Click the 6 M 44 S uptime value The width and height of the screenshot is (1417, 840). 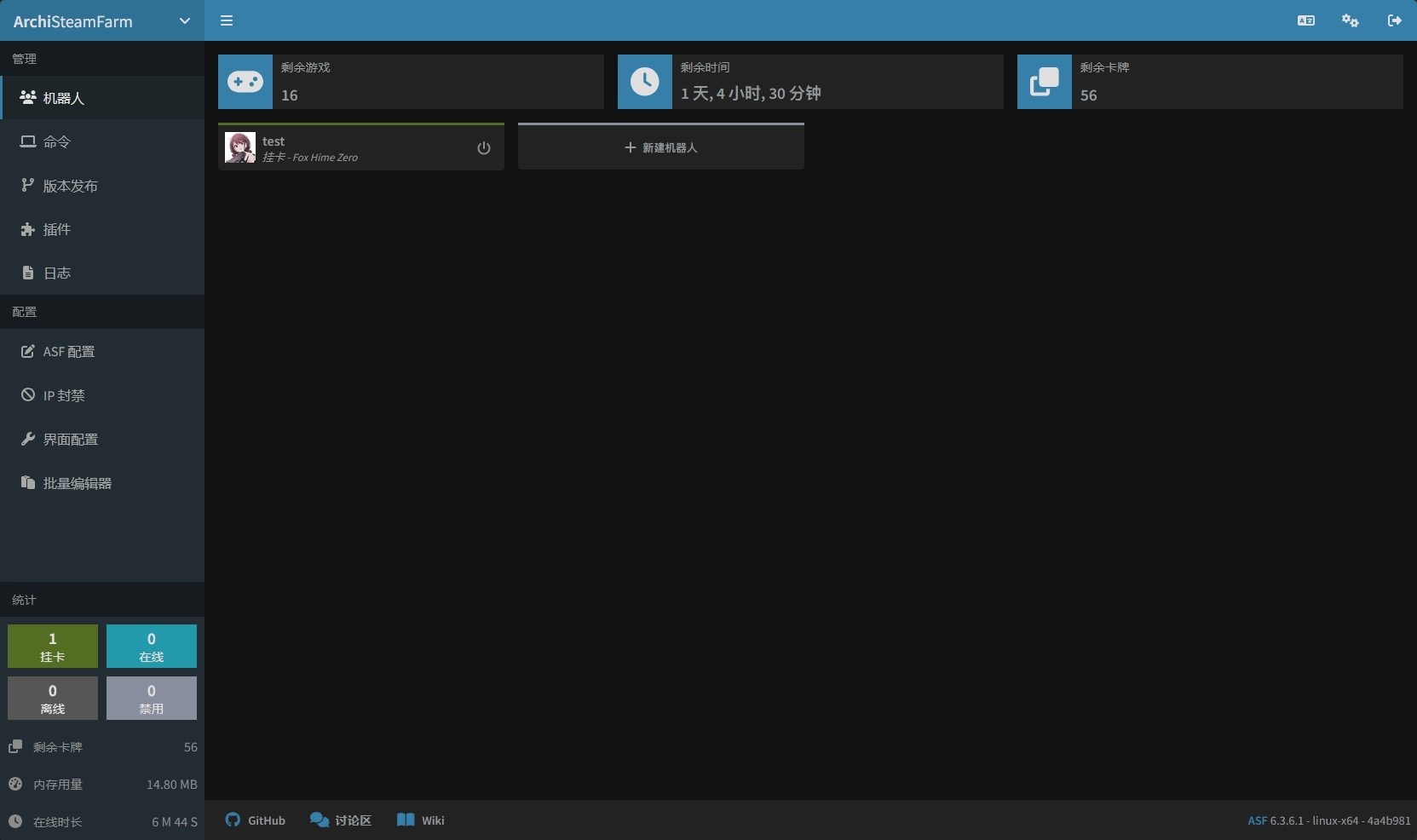coord(175,822)
